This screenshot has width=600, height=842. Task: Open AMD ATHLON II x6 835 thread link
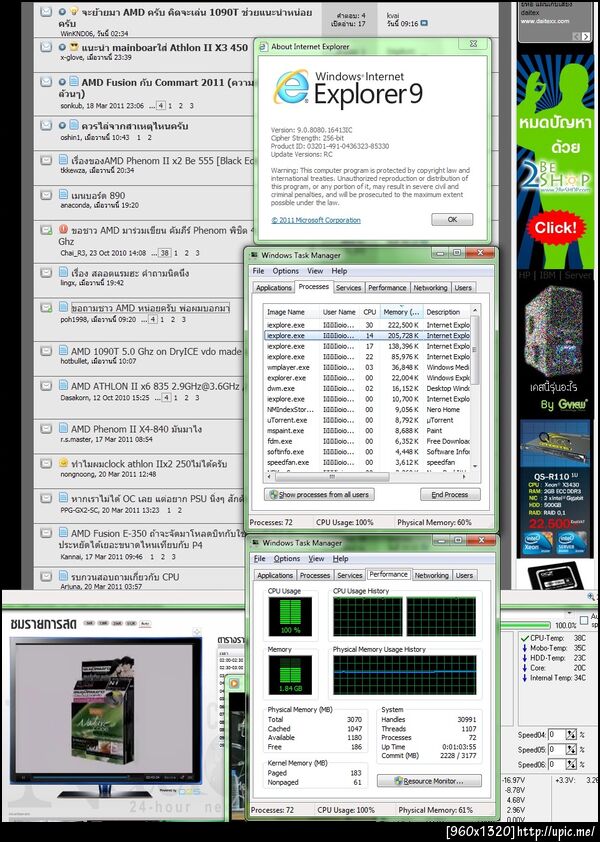[x=155, y=386]
